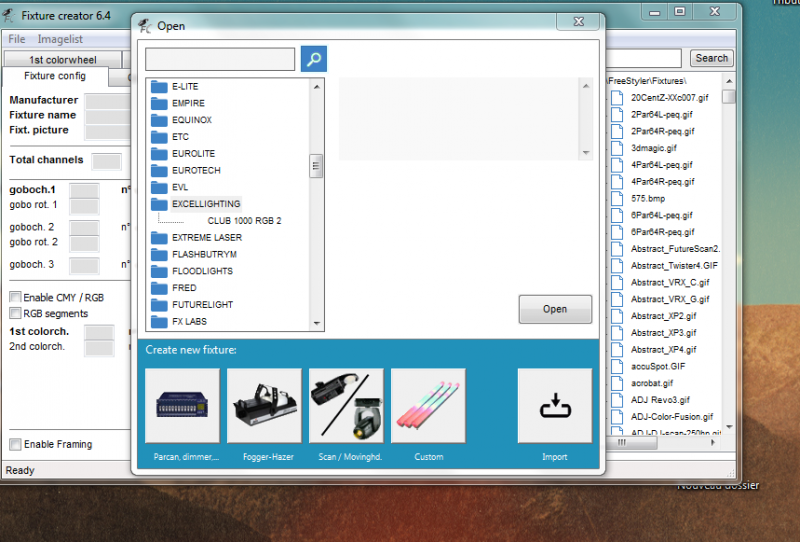Click the magnifier search icon in Open dialog
Viewport: 800px width, 542px height.
pyautogui.click(x=313, y=59)
